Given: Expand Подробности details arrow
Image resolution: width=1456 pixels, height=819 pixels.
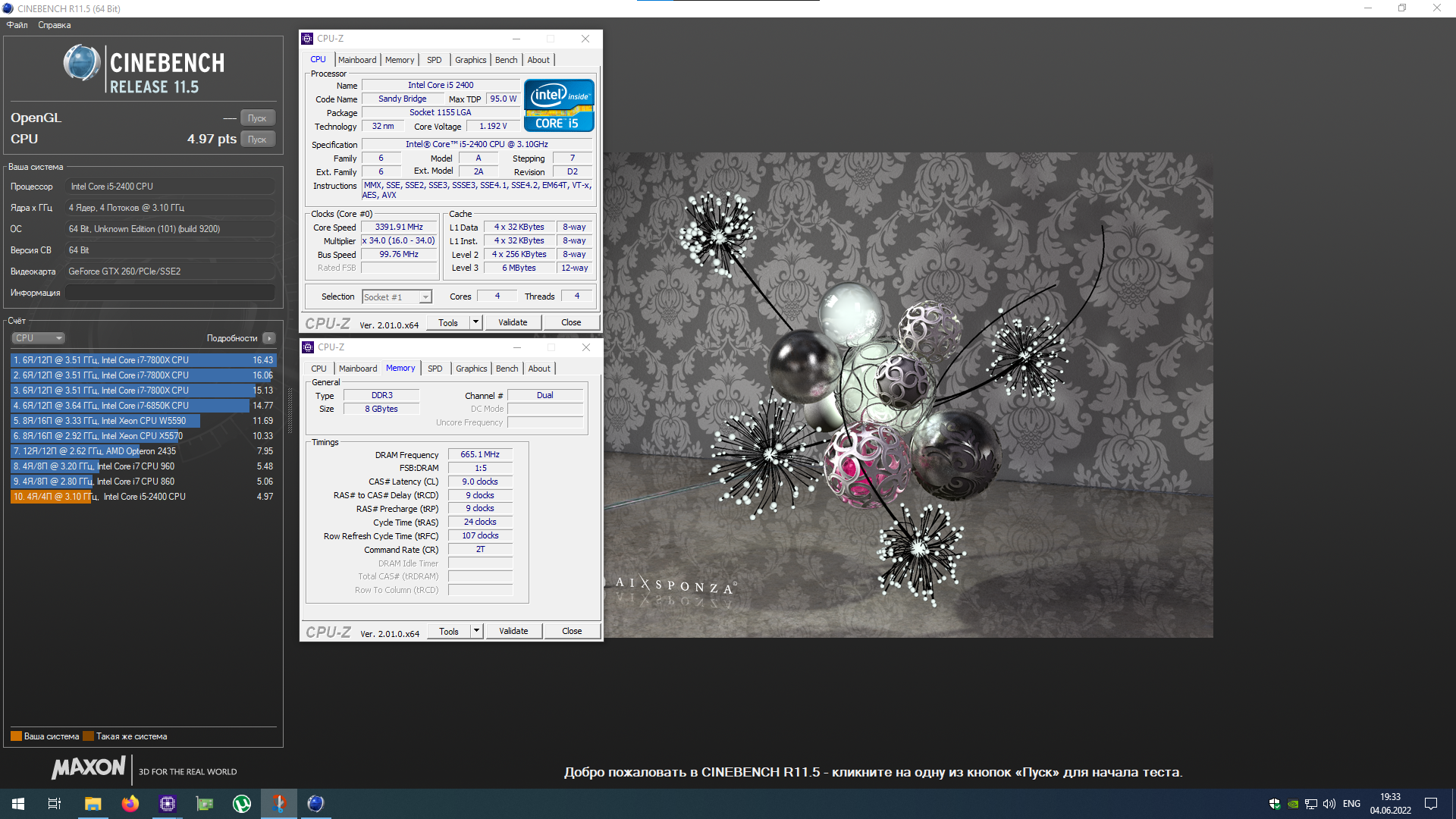Looking at the screenshot, I should 269,338.
